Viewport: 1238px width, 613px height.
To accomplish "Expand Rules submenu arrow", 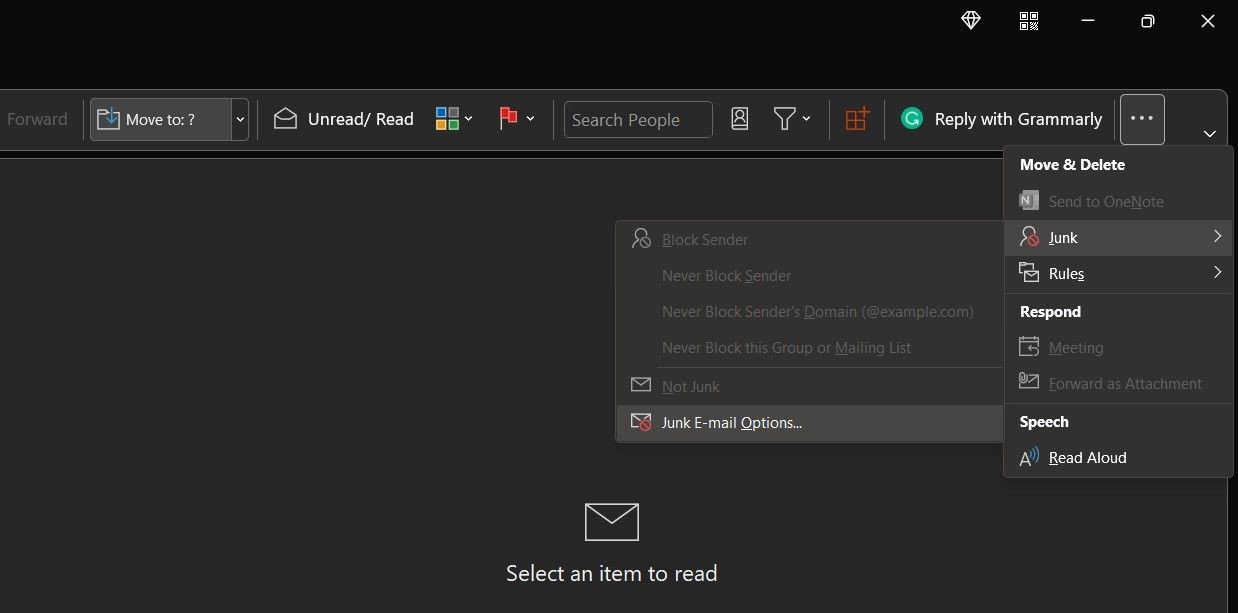I will pos(1217,273).
